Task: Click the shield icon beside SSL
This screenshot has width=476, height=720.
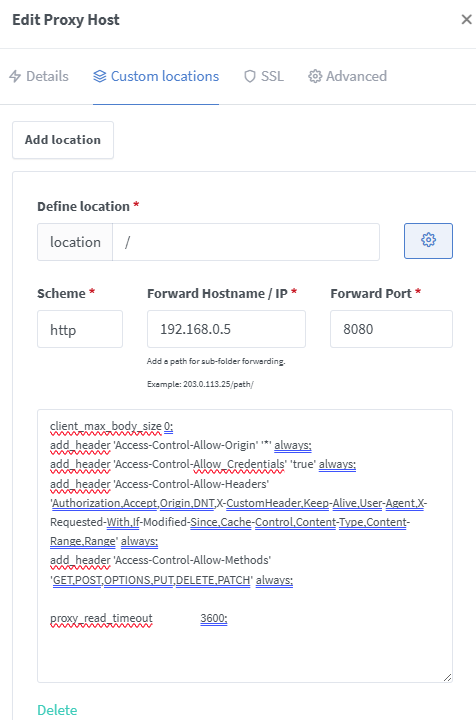Action: [249, 76]
